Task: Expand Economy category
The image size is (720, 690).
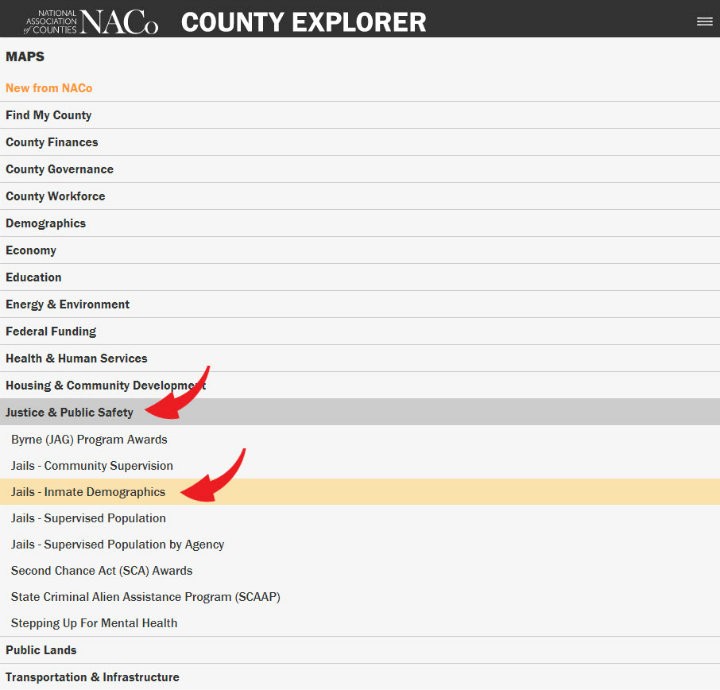Action: [360, 251]
